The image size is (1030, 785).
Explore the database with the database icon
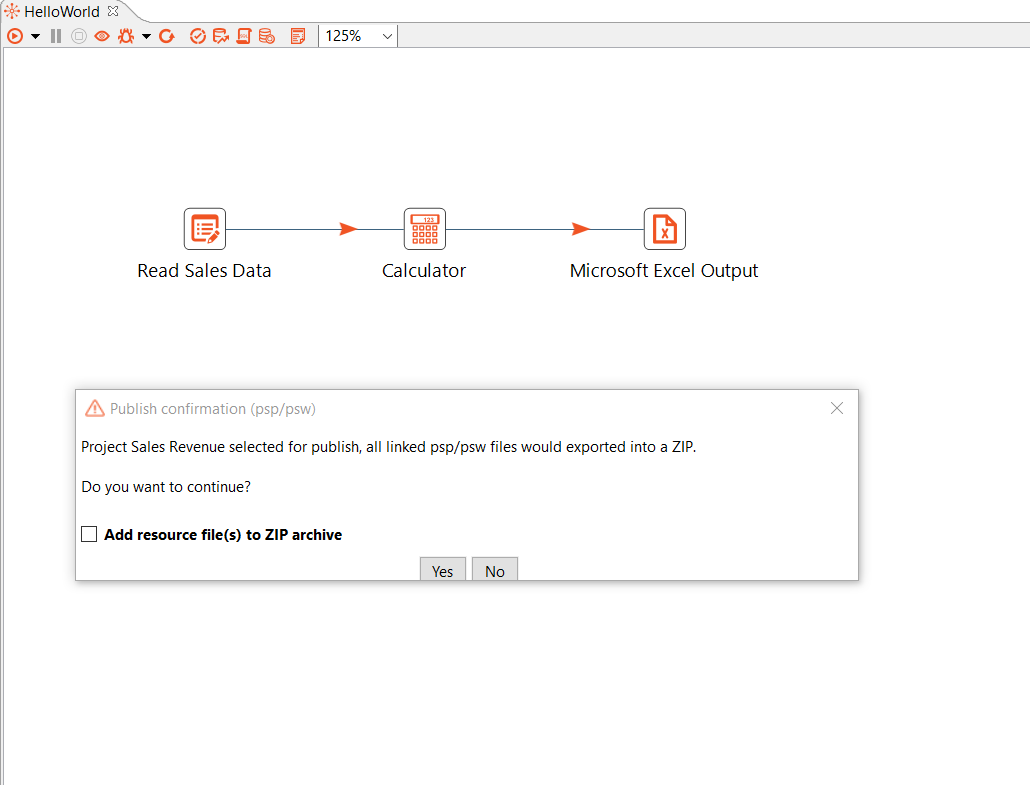pyautogui.click(x=267, y=36)
